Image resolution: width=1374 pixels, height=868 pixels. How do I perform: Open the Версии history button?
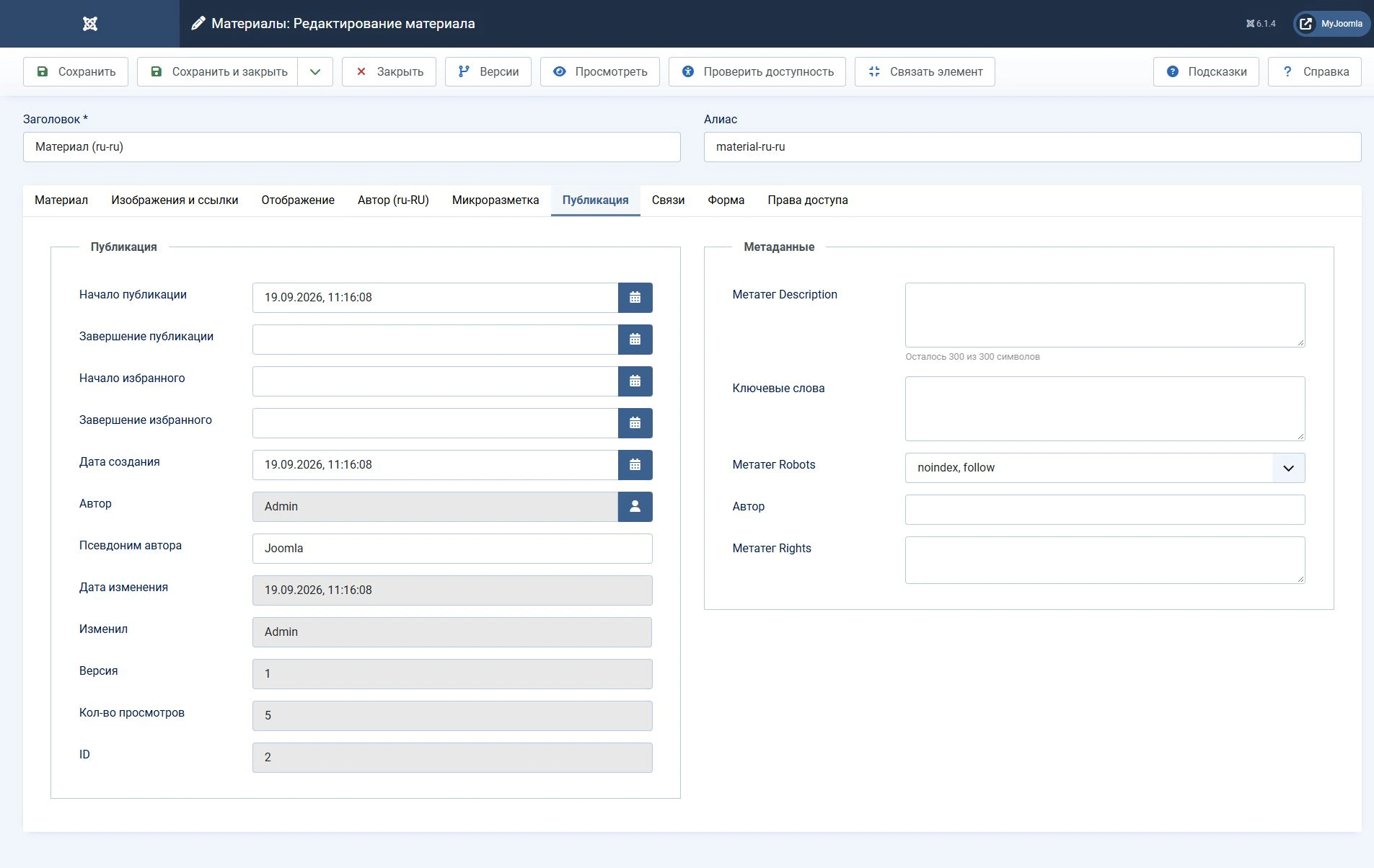pyautogui.click(x=488, y=72)
